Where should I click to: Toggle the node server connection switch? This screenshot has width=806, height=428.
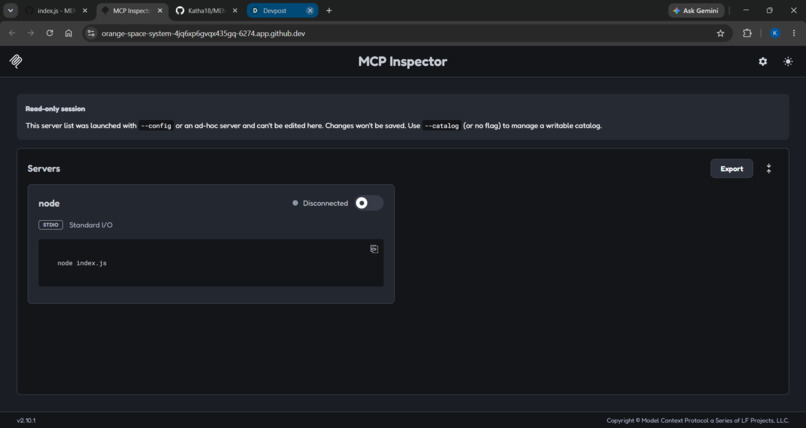[x=369, y=203]
